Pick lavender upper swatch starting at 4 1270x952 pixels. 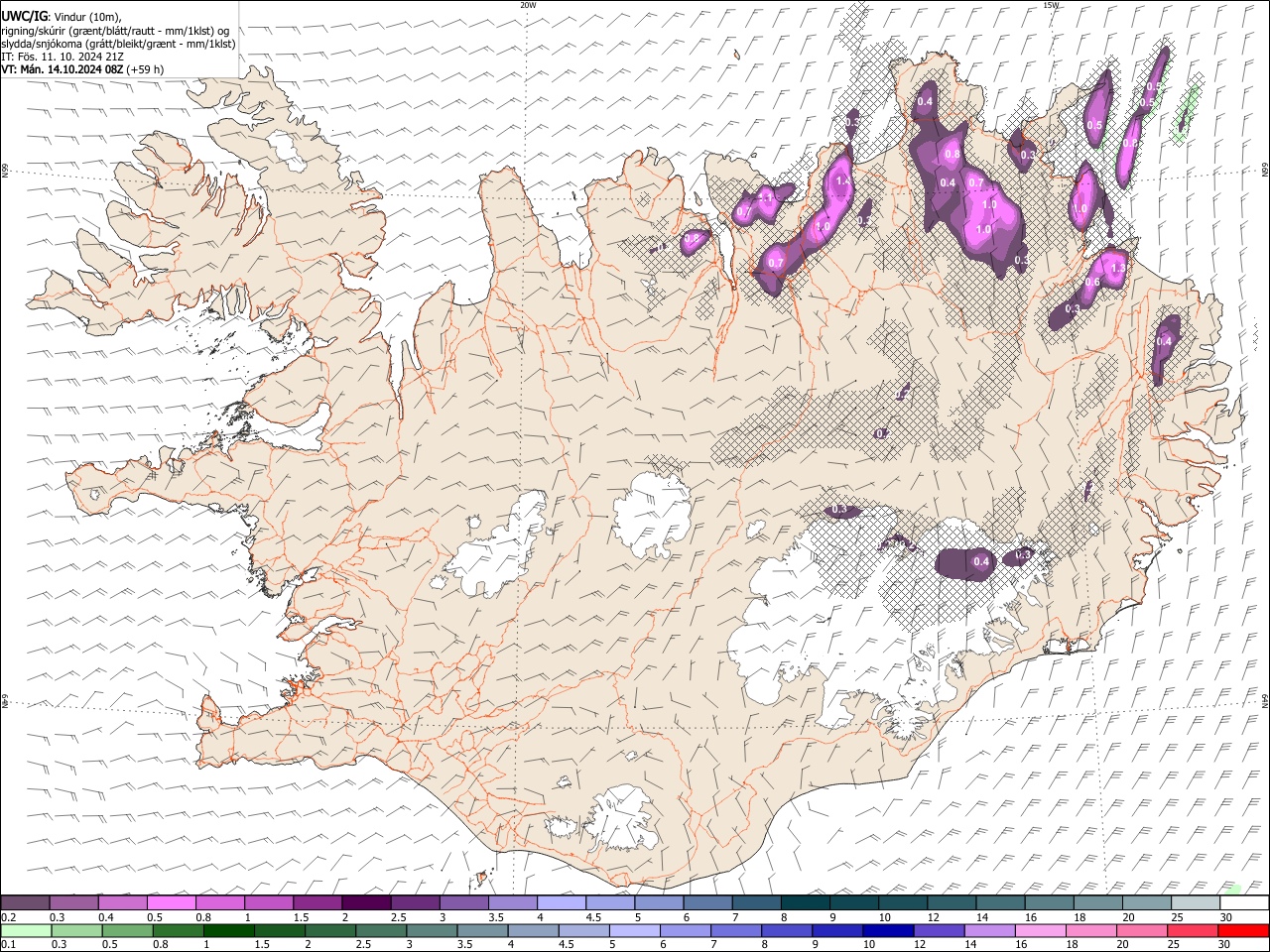click(x=562, y=902)
